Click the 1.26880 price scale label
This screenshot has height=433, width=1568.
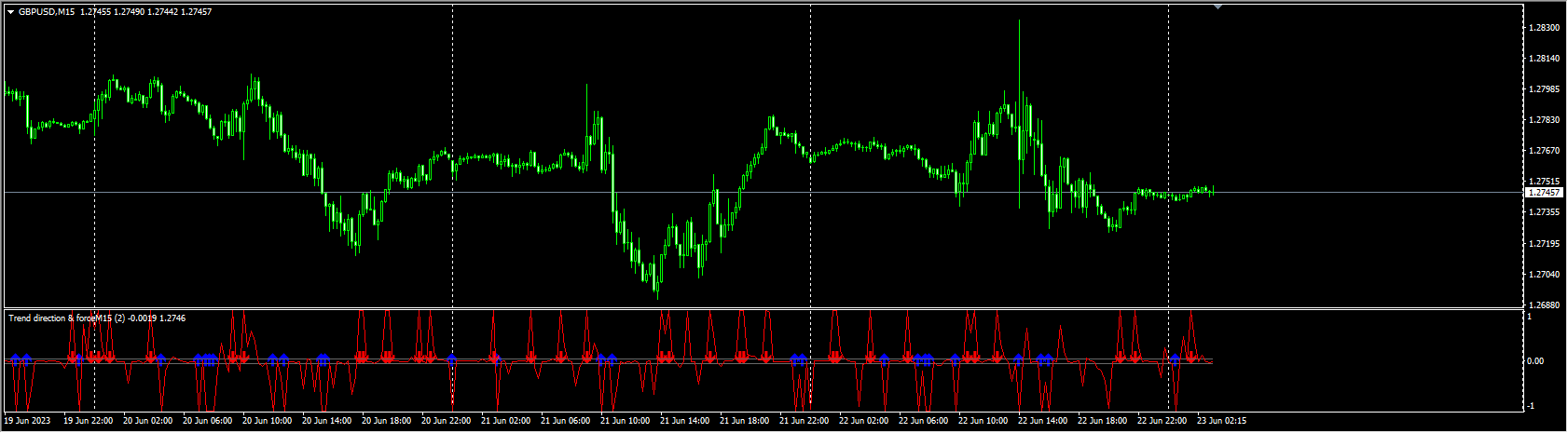click(x=1544, y=304)
